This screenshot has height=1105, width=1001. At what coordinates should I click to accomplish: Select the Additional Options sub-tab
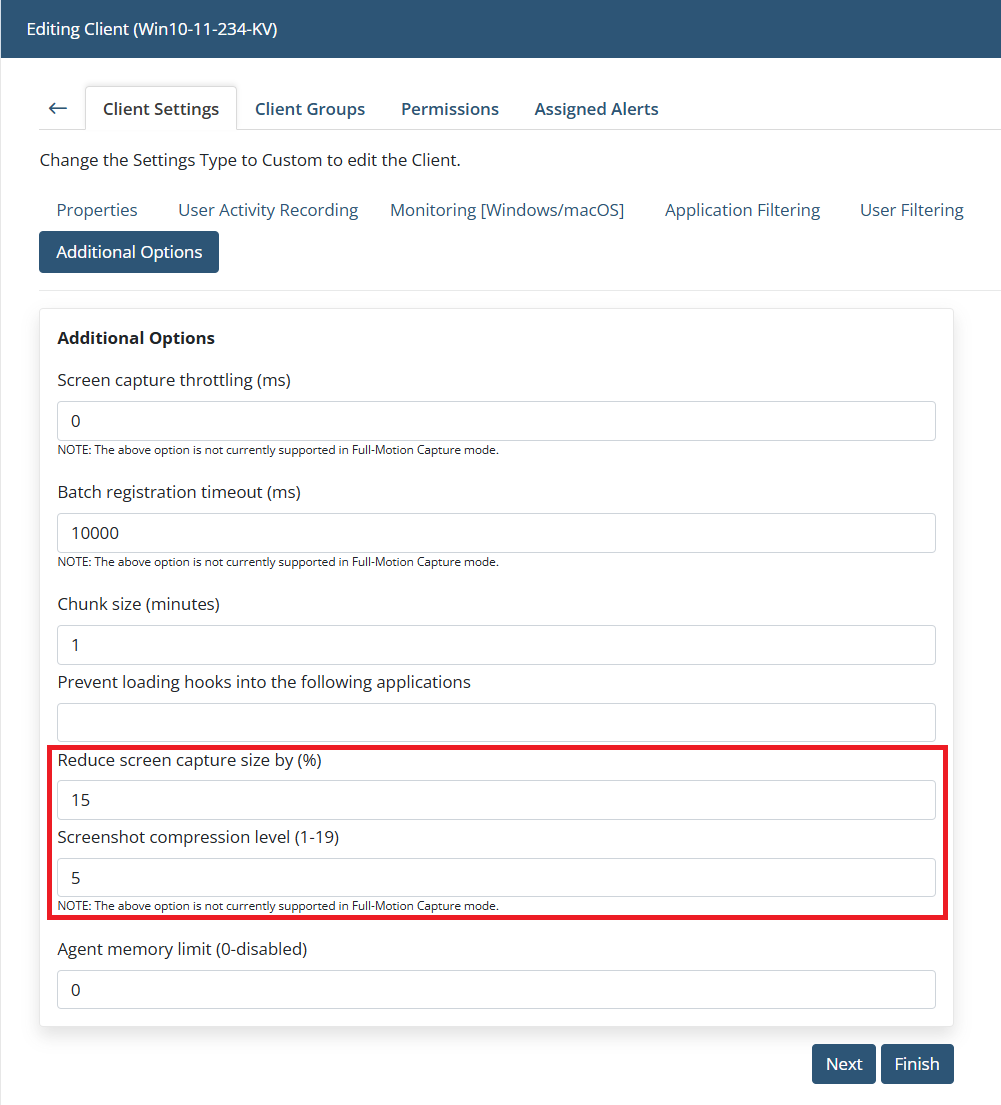point(129,252)
